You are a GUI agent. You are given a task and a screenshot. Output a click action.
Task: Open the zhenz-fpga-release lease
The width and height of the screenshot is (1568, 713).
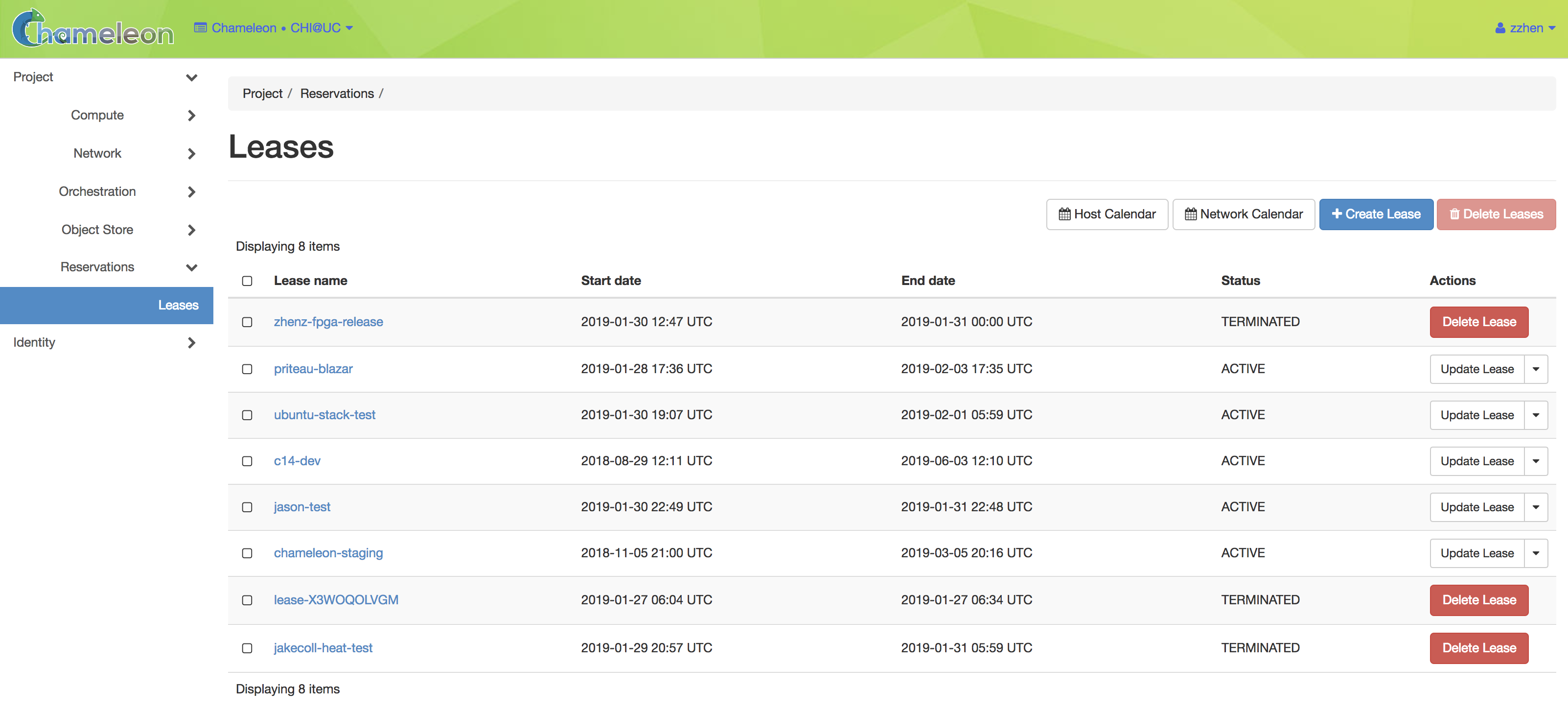click(x=328, y=322)
